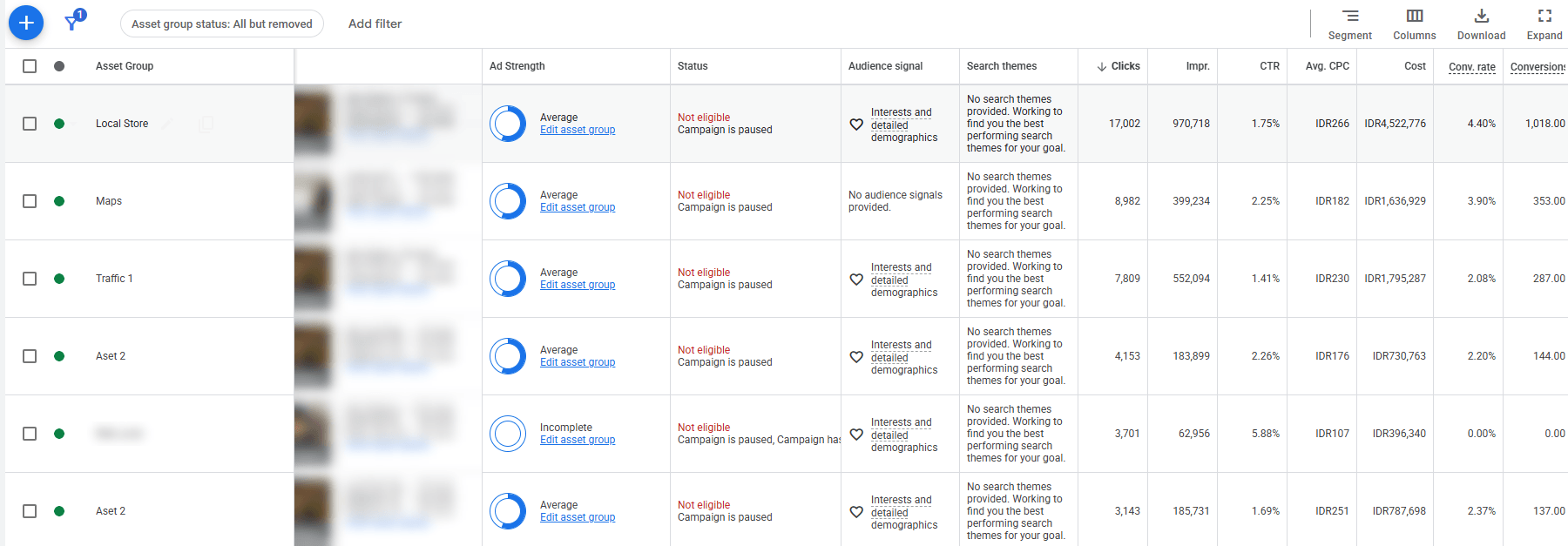The height and width of the screenshot is (546, 1568).
Task: Expand the table to full view
Action: [x=1544, y=24]
